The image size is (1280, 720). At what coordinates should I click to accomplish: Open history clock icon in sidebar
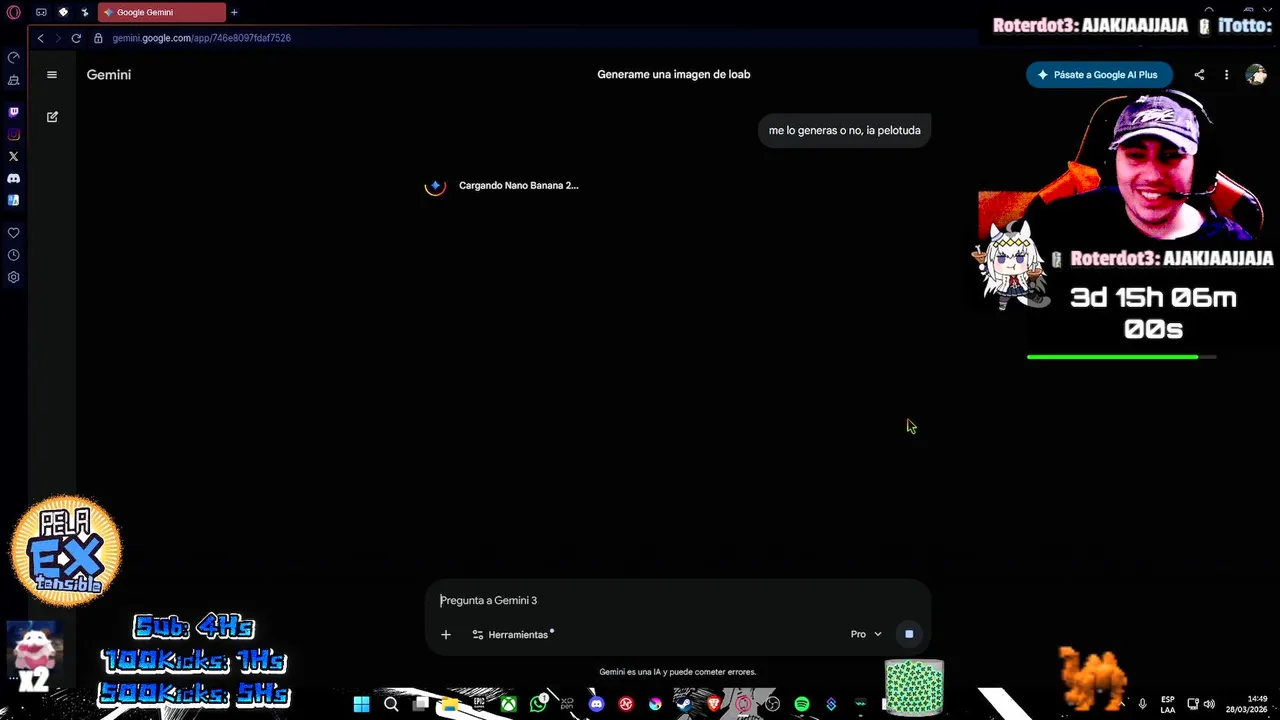pyautogui.click(x=13, y=255)
